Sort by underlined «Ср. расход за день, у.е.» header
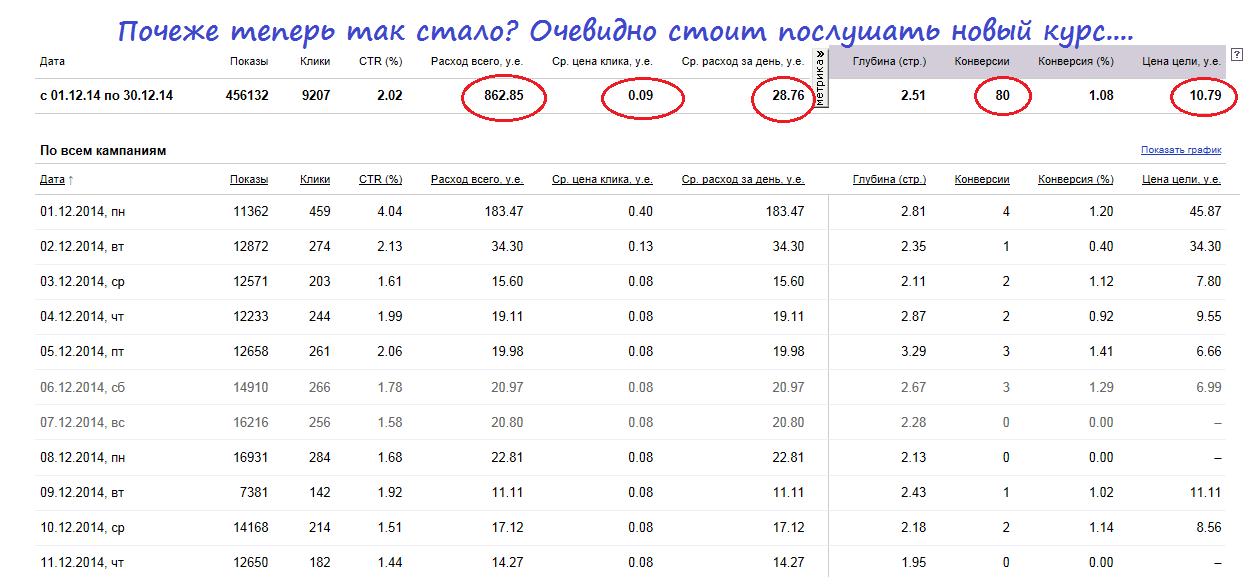Image resolution: width=1255 pixels, height=577 pixels. (742, 180)
